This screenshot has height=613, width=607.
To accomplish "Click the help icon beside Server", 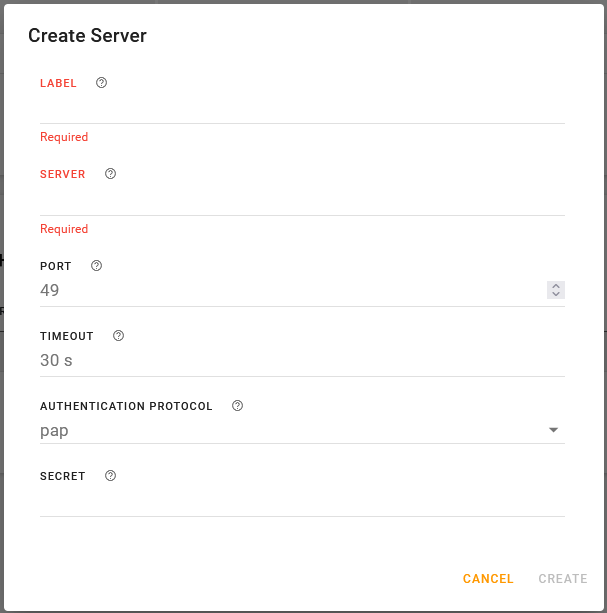I will (x=110, y=173).
